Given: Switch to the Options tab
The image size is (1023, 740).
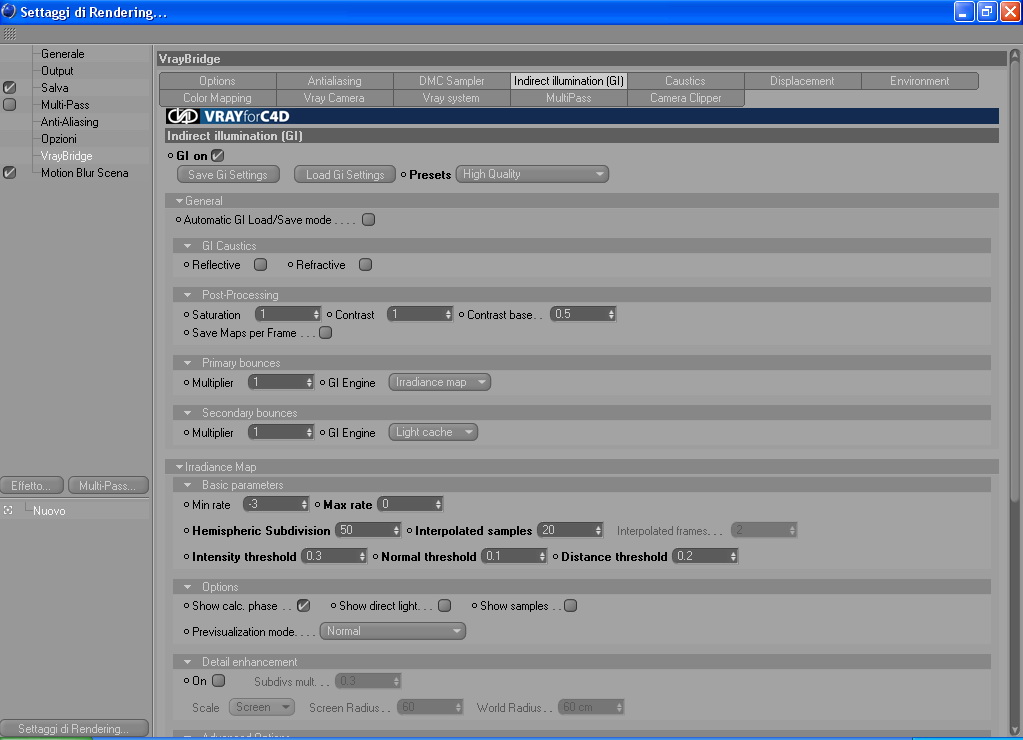Looking at the screenshot, I should 217,81.
